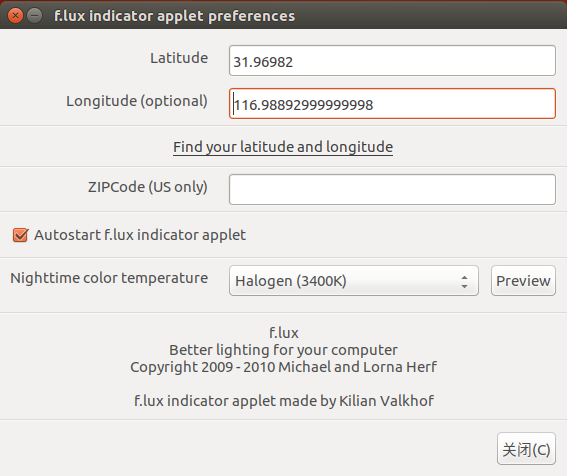
Task: Open the Find your latitude and longitude link
Action: coord(283,147)
